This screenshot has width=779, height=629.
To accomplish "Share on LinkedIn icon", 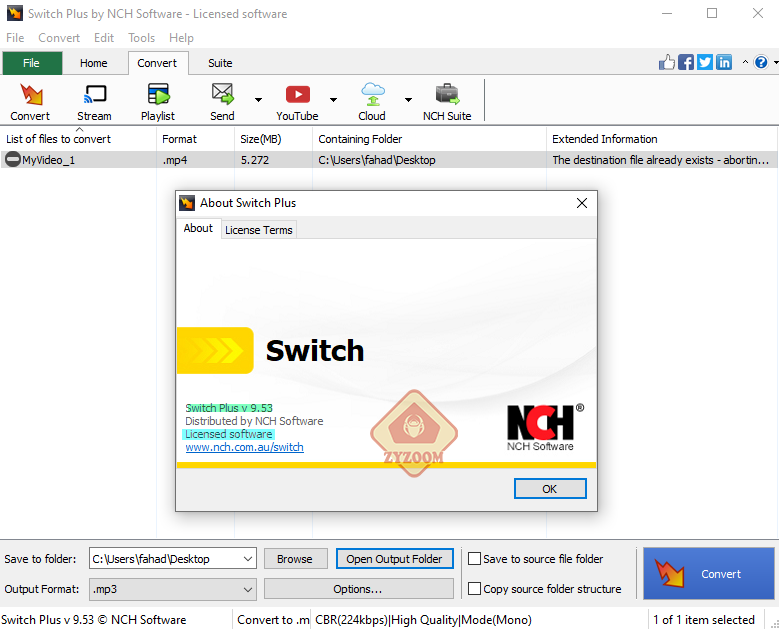I will tap(724, 62).
